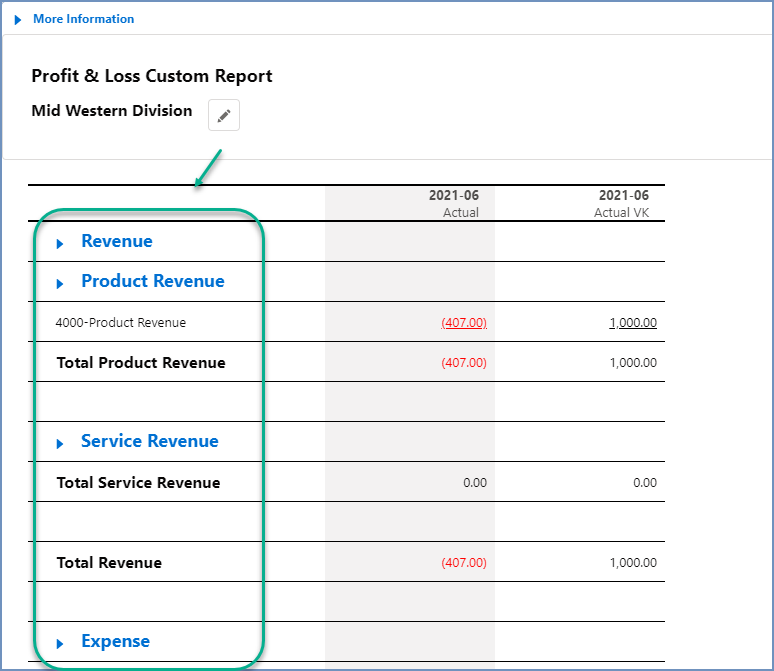Screen dimensions: 774x671
Task: Click the pencil edit icon beside Mid Western Division
Action: pos(224,115)
